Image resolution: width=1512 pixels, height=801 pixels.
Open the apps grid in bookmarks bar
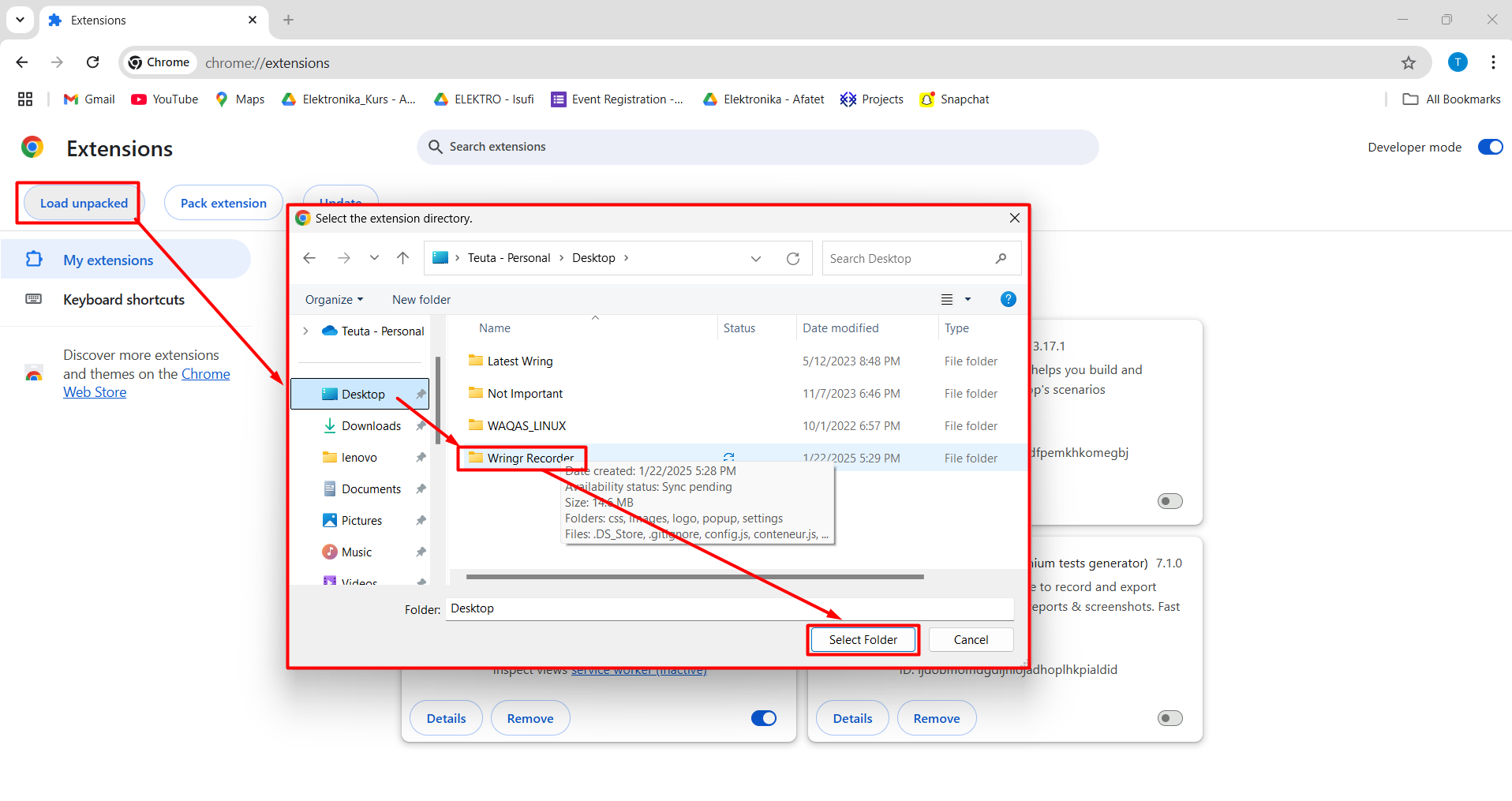tap(25, 99)
